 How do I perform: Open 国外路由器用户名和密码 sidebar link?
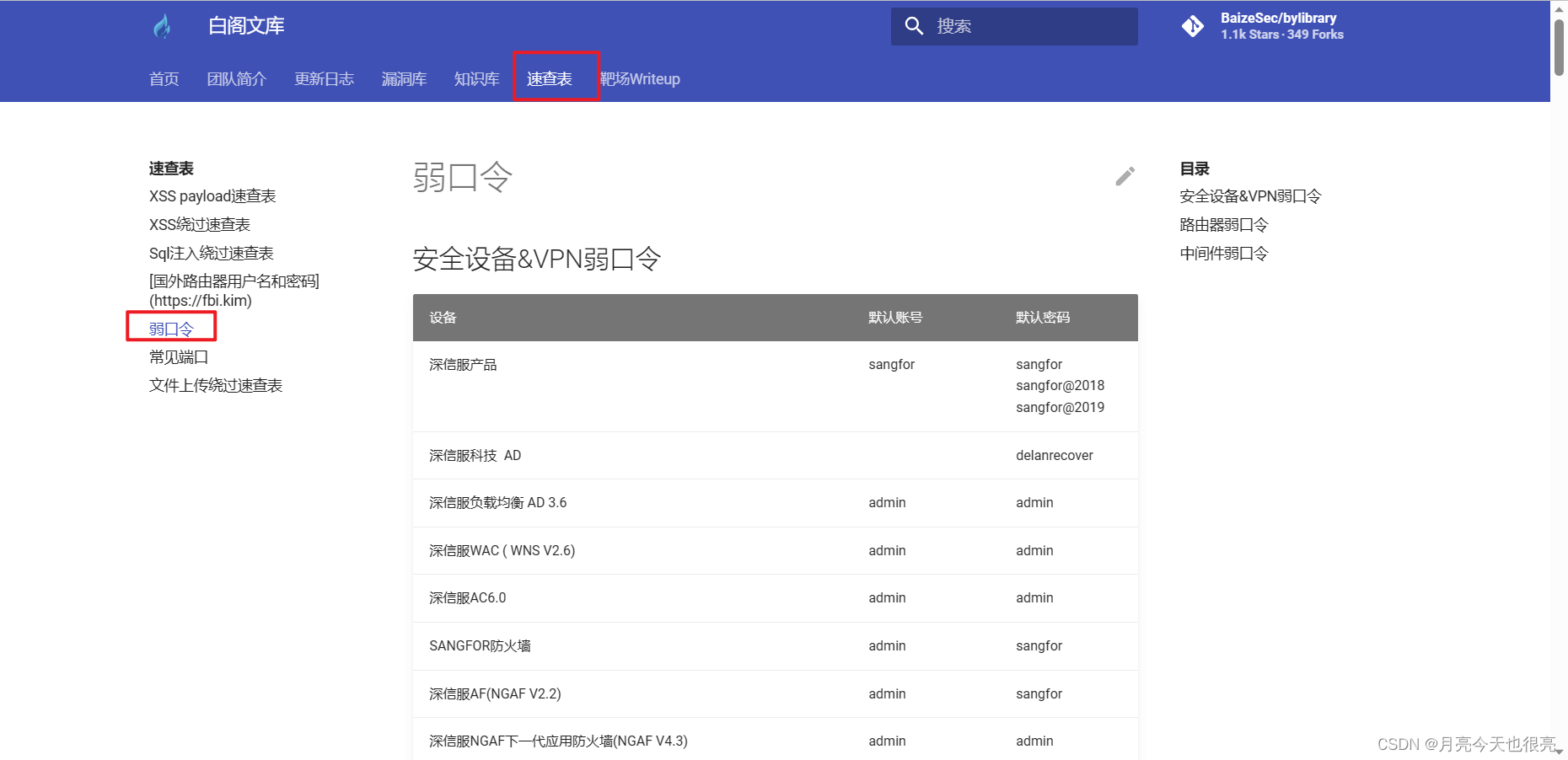(234, 291)
